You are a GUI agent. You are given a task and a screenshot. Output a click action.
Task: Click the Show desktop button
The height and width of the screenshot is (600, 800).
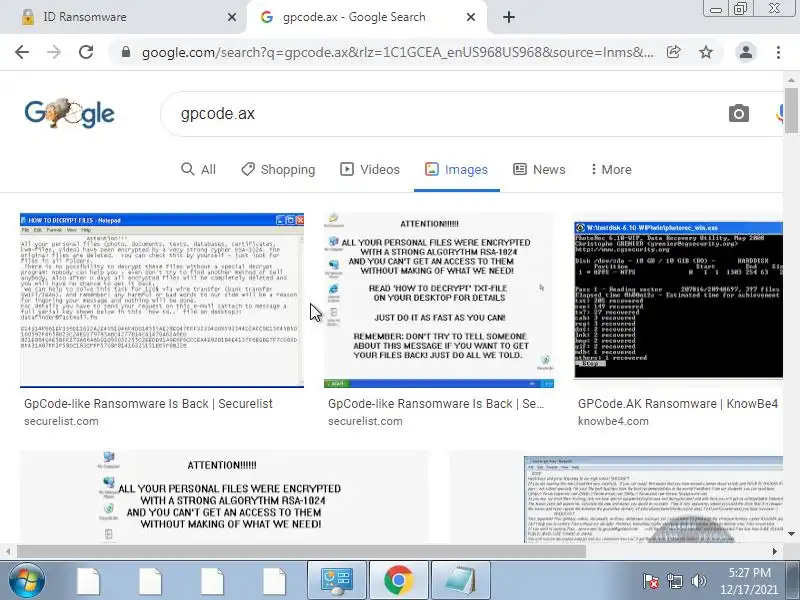[793, 581]
